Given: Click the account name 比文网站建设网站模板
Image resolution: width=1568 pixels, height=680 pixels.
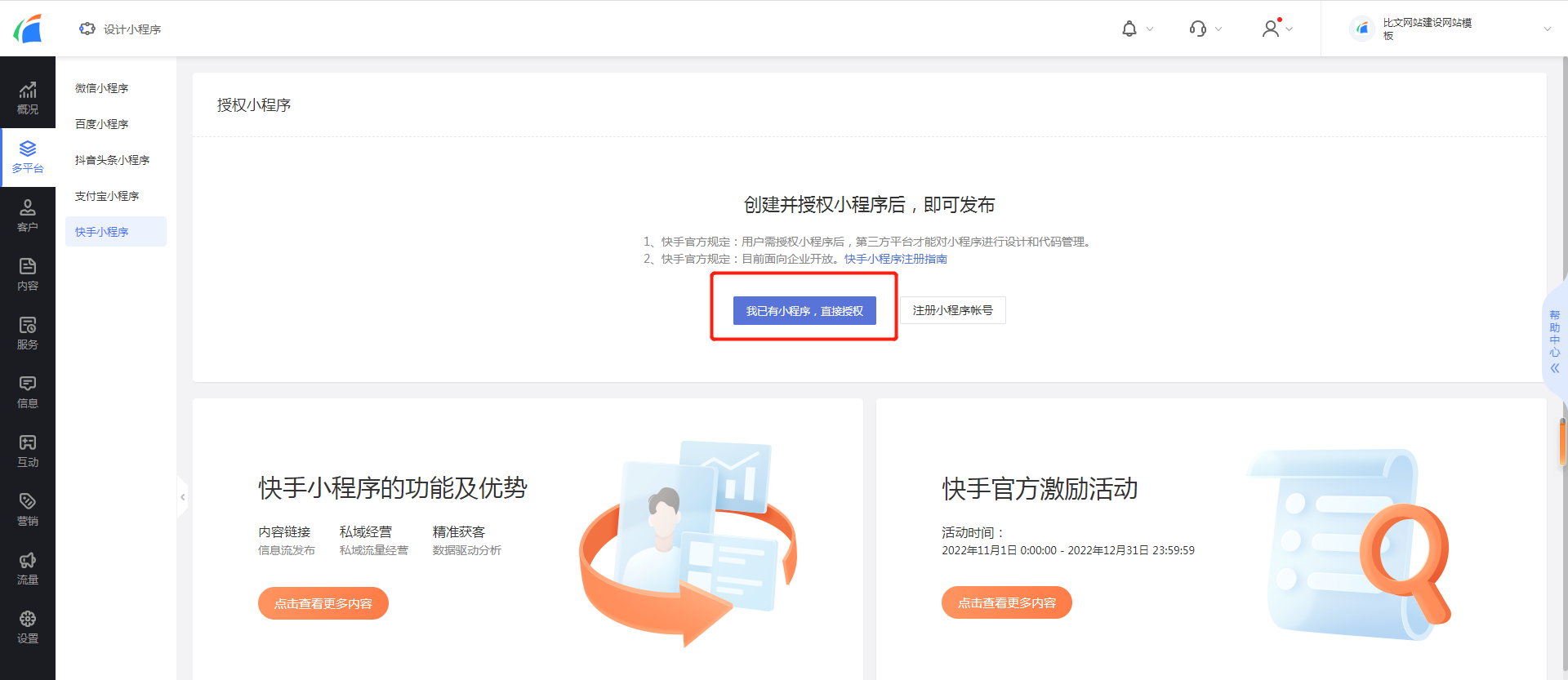Looking at the screenshot, I should pyautogui.click(x=1428, y=29).
